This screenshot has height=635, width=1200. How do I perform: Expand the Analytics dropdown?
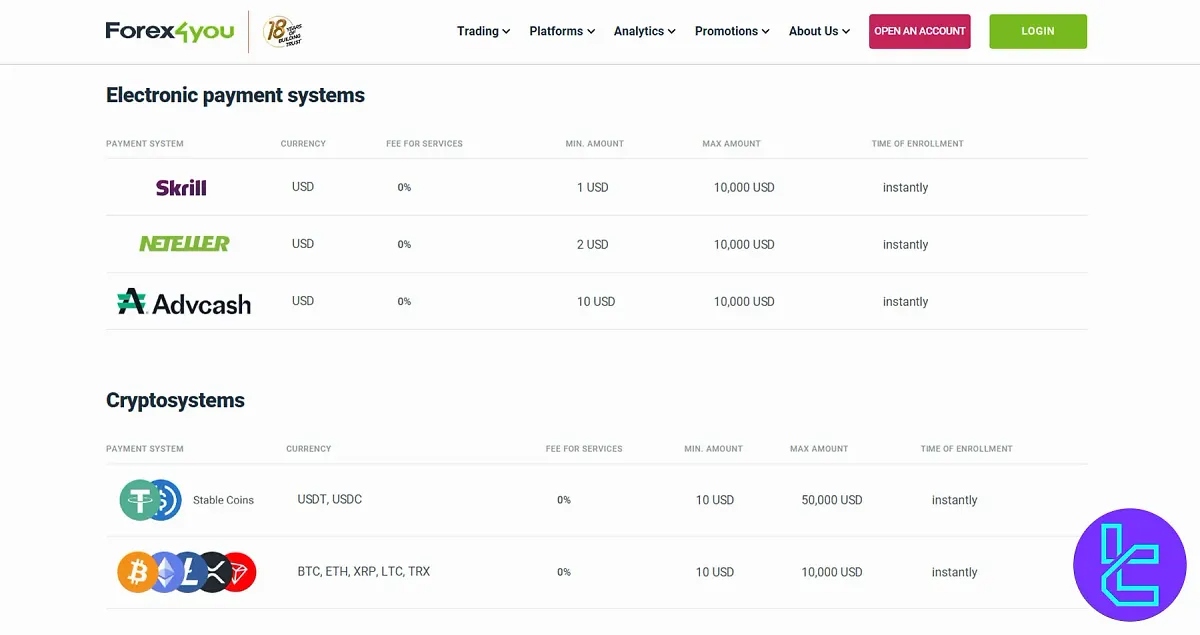(644, 31)
